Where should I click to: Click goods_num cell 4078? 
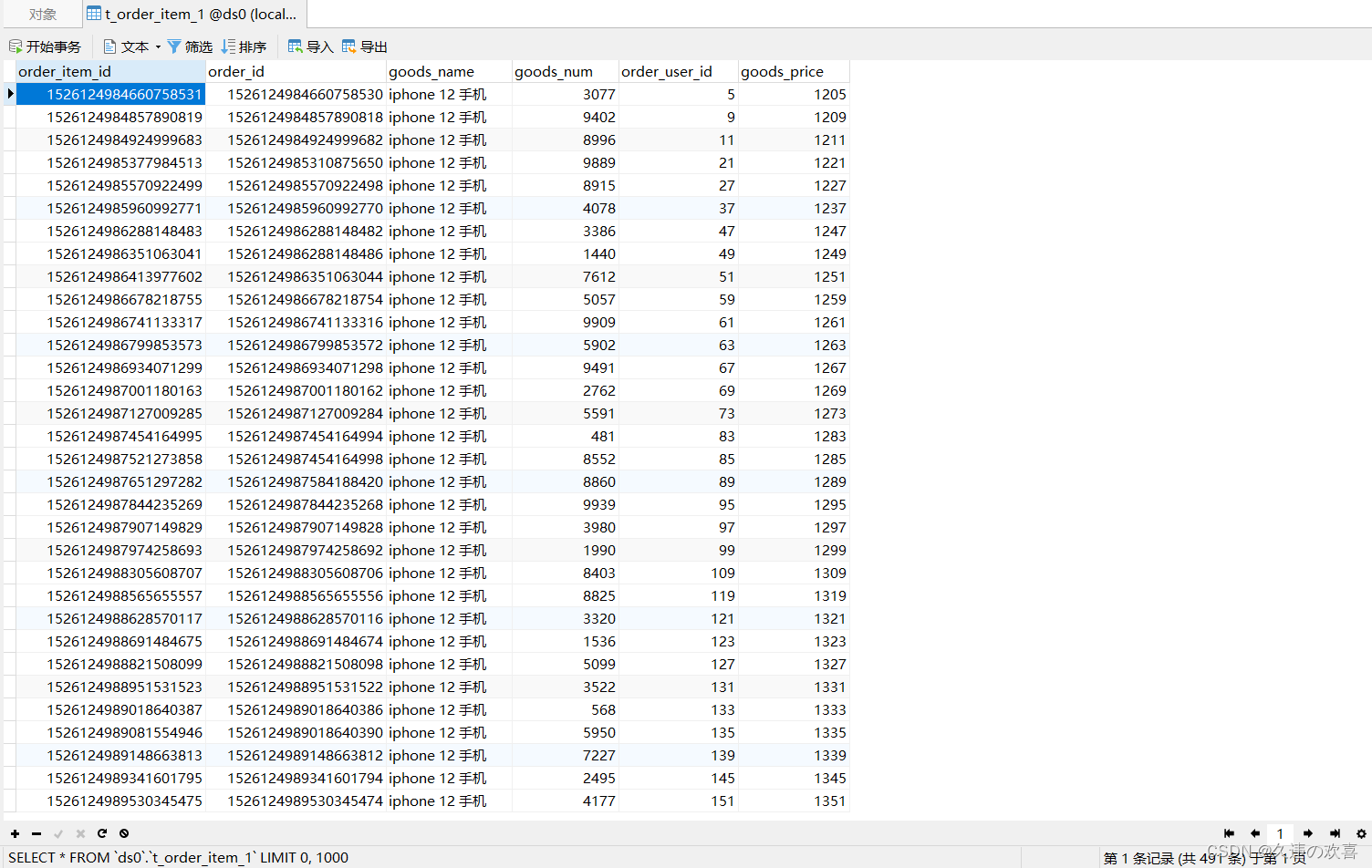tap(566, 208)
